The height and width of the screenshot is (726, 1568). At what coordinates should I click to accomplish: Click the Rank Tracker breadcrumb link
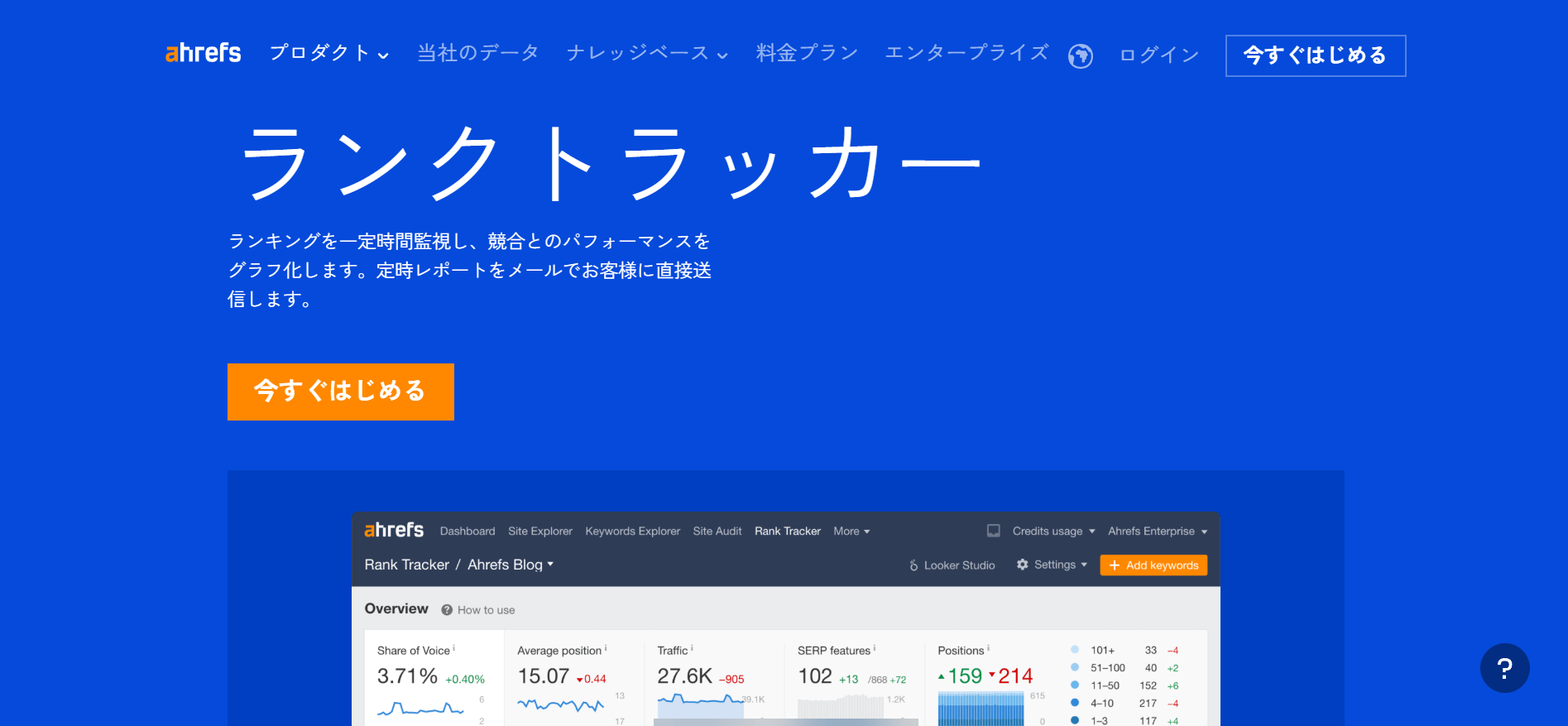pyautogui.click(x=407, y=565)
